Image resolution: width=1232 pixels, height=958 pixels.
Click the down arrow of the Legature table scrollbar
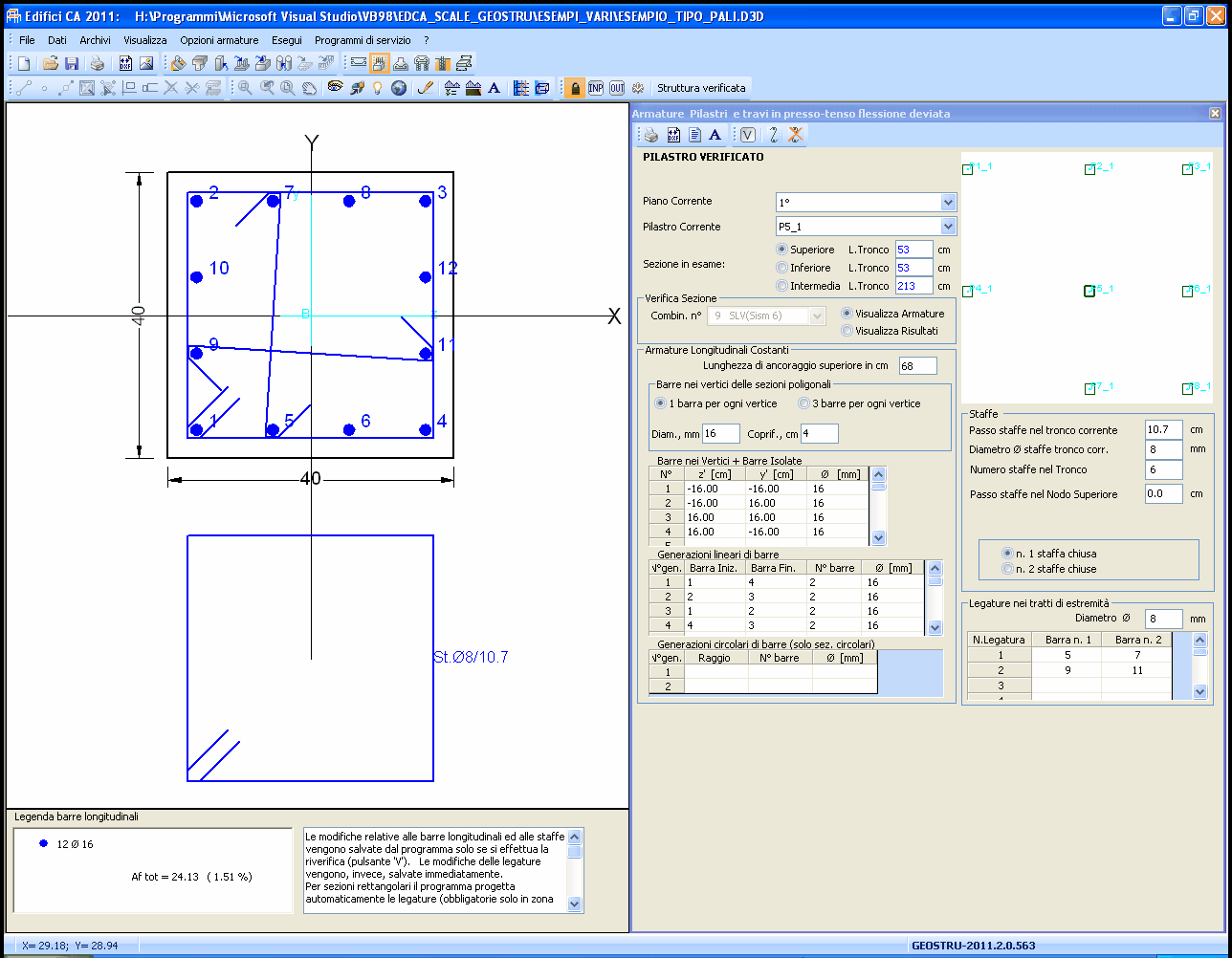pyautogui.click(x=1200, y=691)
